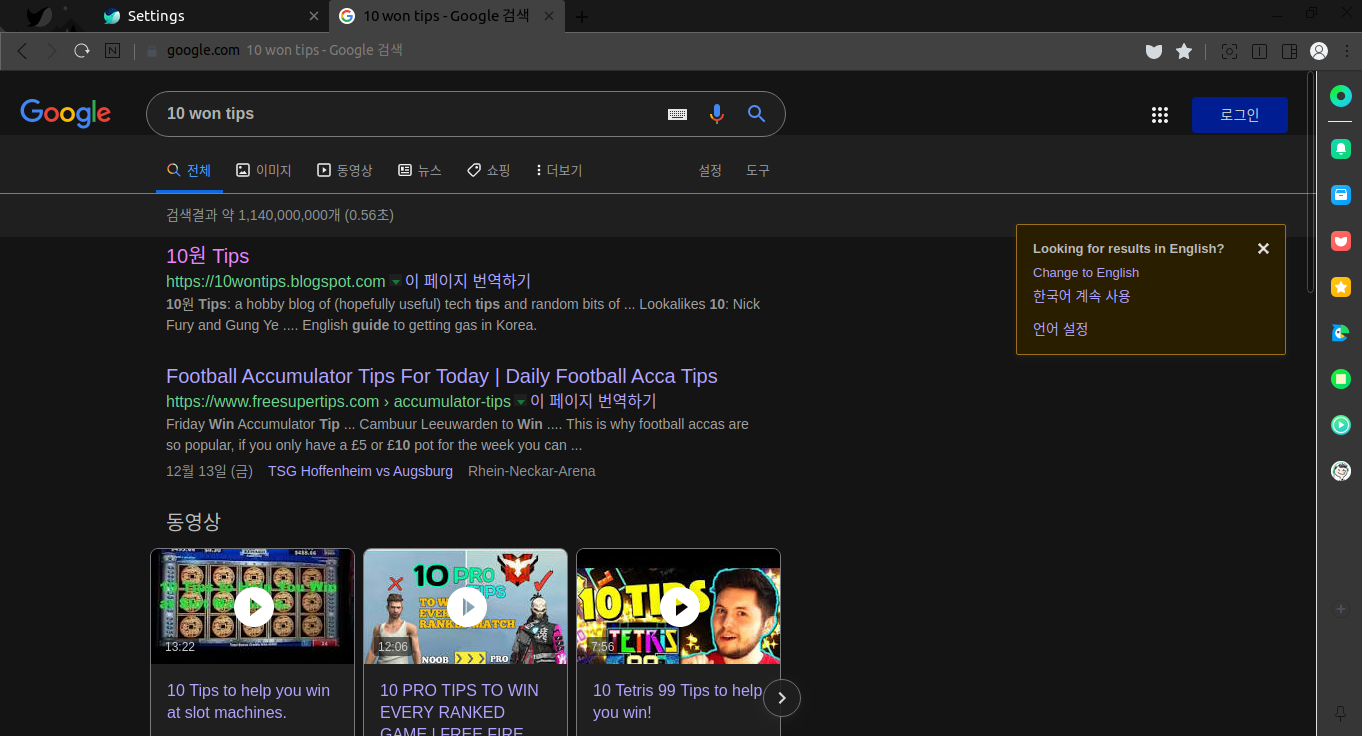
Task: Switch to the 뉴스 news tab
Action: click(419, 171)
